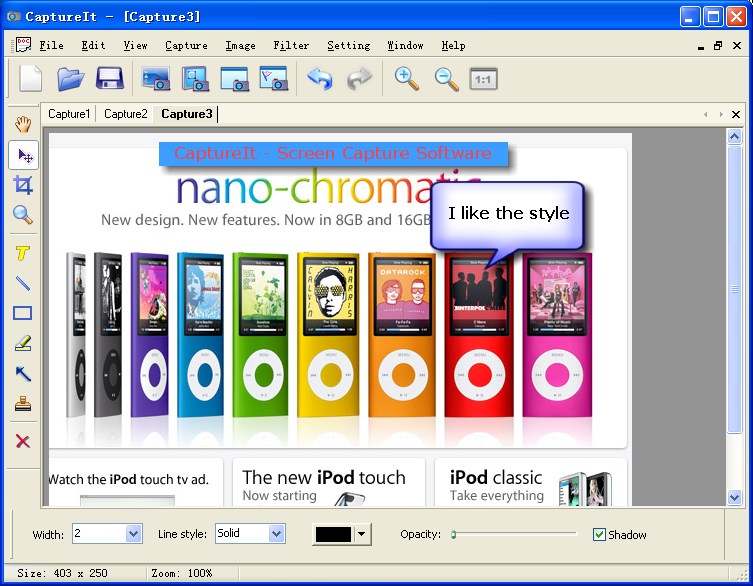This screenshot has width=753, height=586.
Task: Select the Line drawing tool
Action: (x=23, y=283)
